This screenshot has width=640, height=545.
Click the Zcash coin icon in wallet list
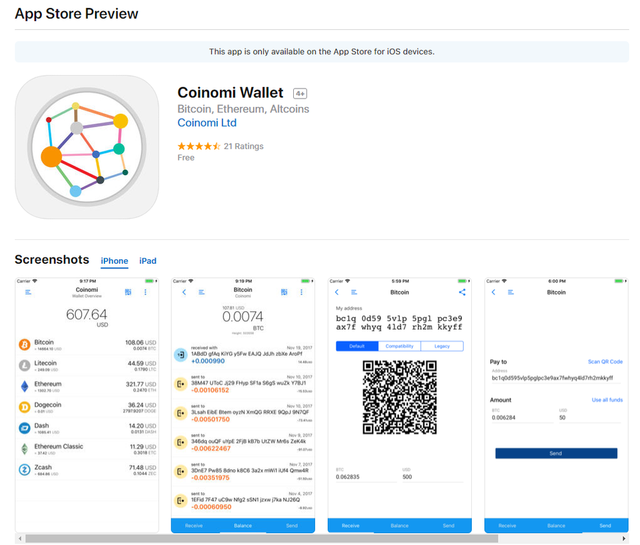24,469
